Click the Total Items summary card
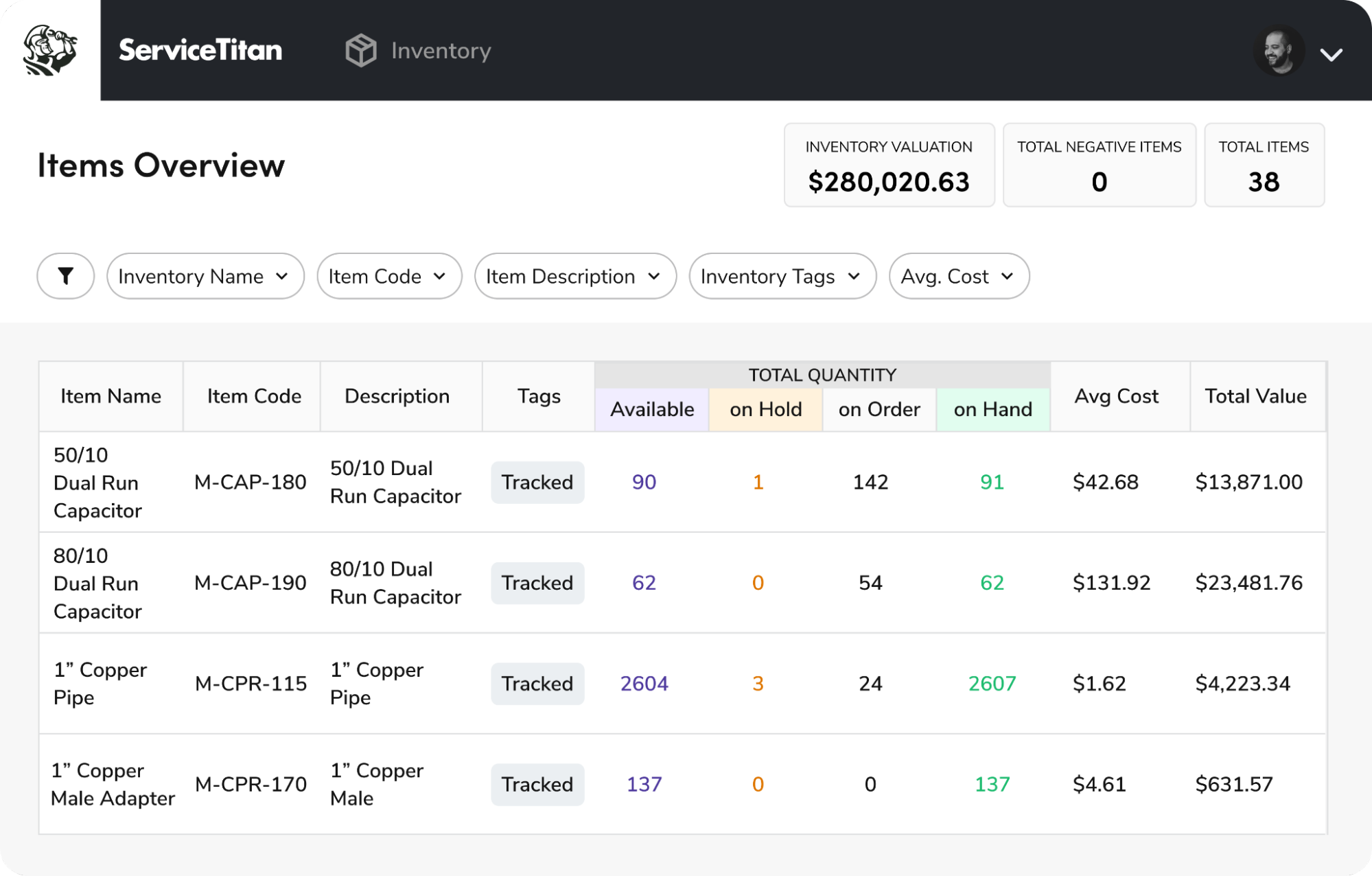Screen dimensions: 1372x876 1263,165
